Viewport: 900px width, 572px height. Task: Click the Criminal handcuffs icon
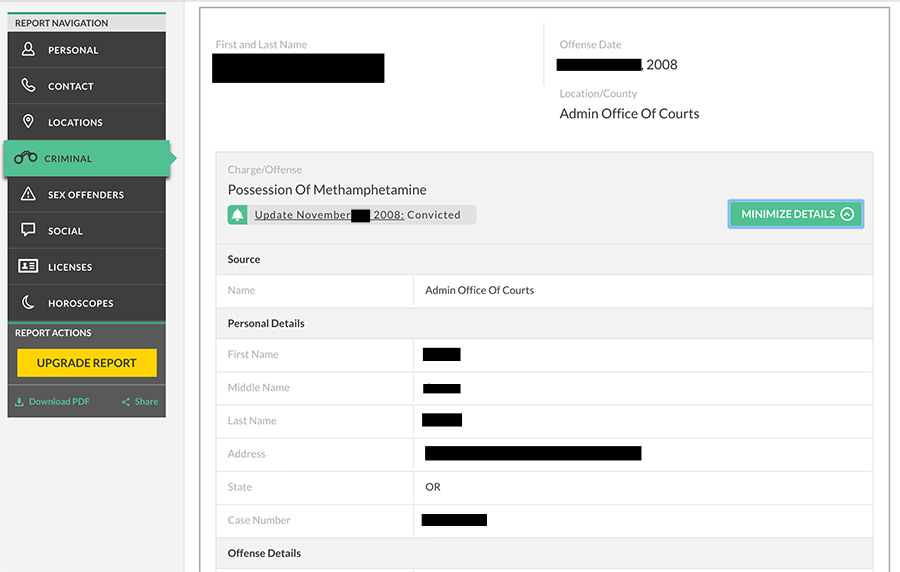[x=26, y=157]
